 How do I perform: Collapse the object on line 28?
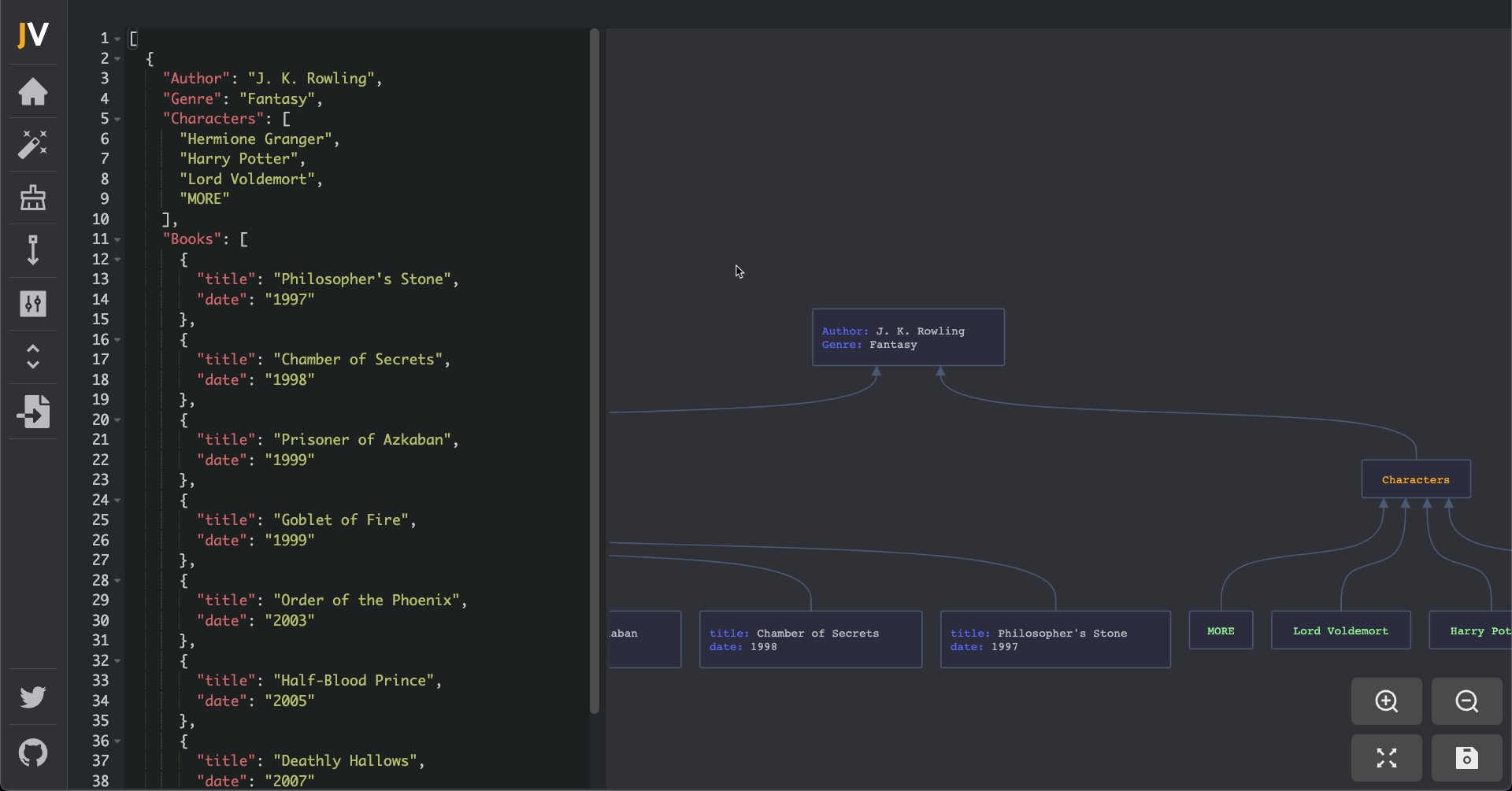[117, 581]
